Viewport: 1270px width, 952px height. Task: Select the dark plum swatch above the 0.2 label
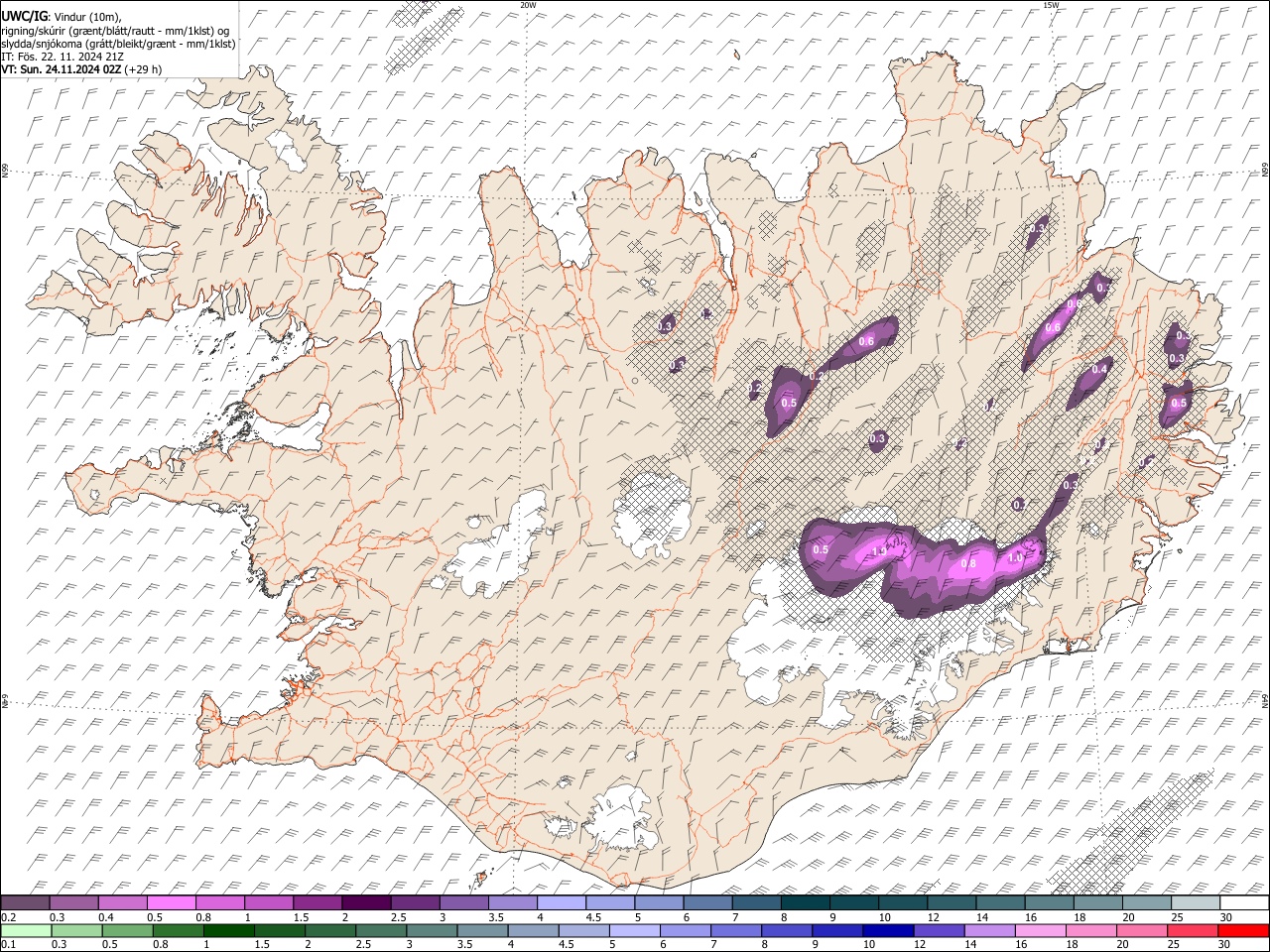[25, 903]
